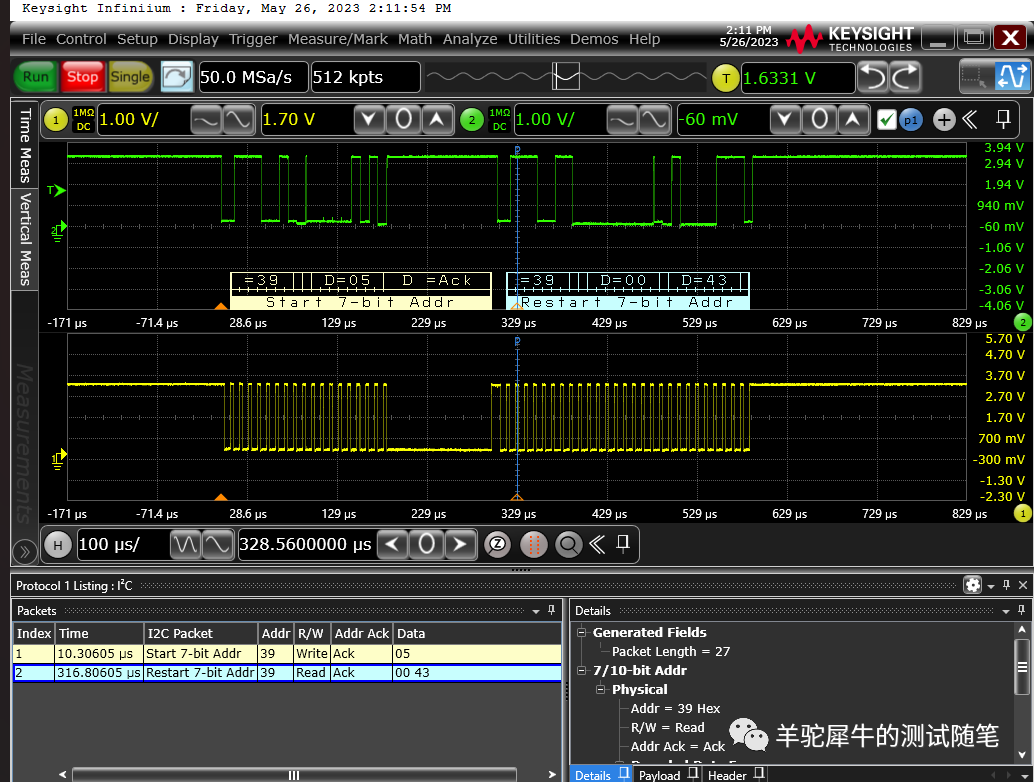Toggle the checkbox beside p1 icon
This screenshot has height=782, width=1034.
pos(886,120)
